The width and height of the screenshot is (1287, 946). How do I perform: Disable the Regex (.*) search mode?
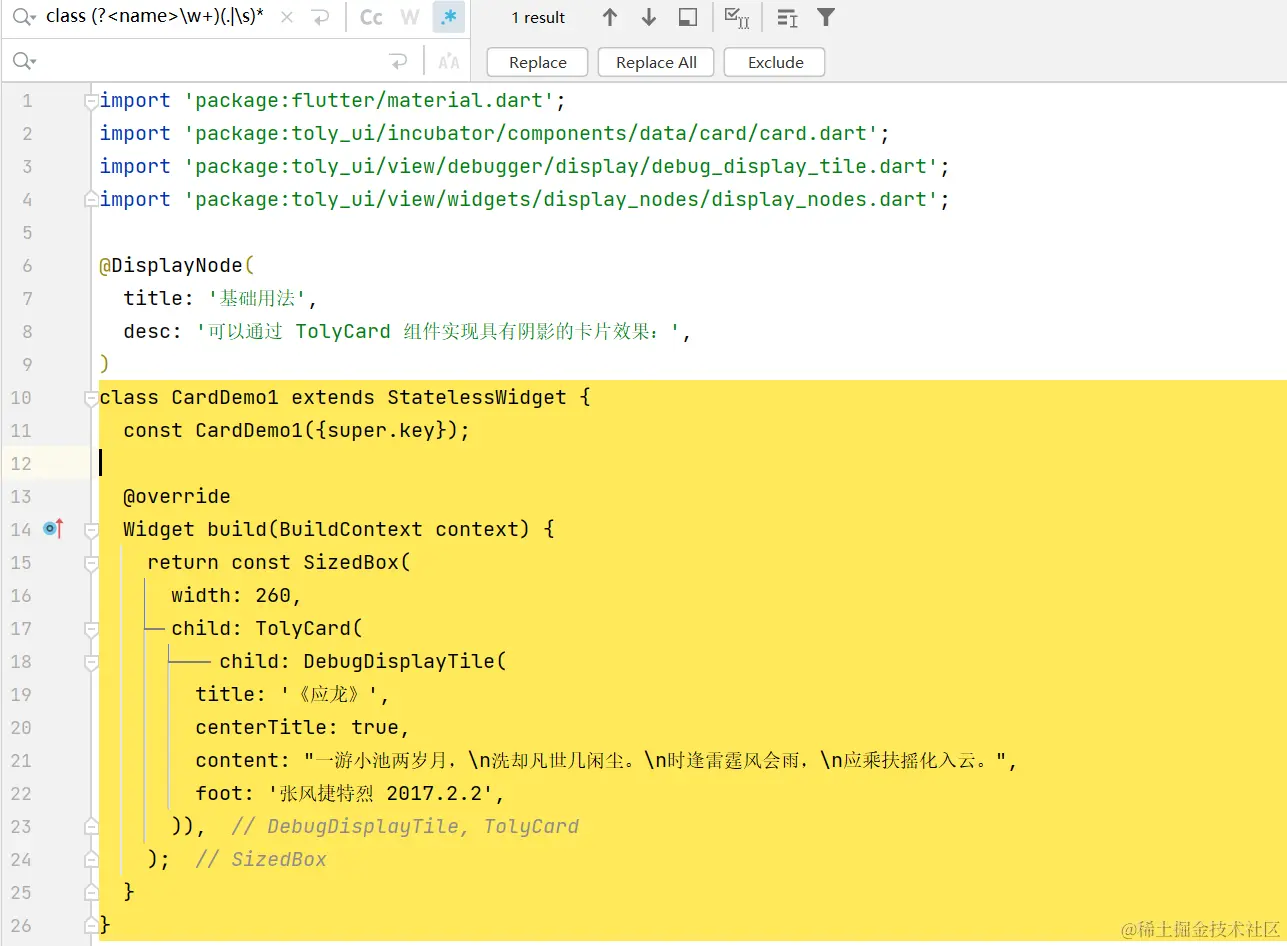pyautogui.click(x=449, y=18)
